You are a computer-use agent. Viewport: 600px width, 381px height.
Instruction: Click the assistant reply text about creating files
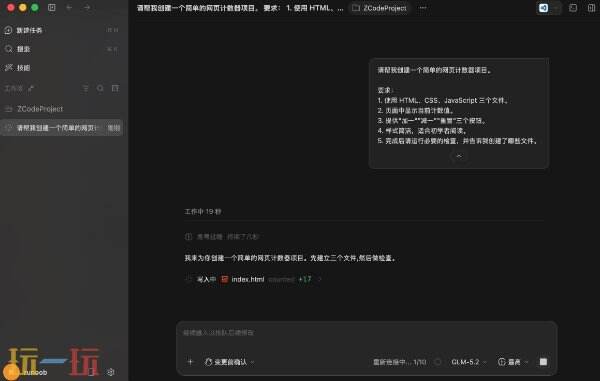(x=290, y=258)
